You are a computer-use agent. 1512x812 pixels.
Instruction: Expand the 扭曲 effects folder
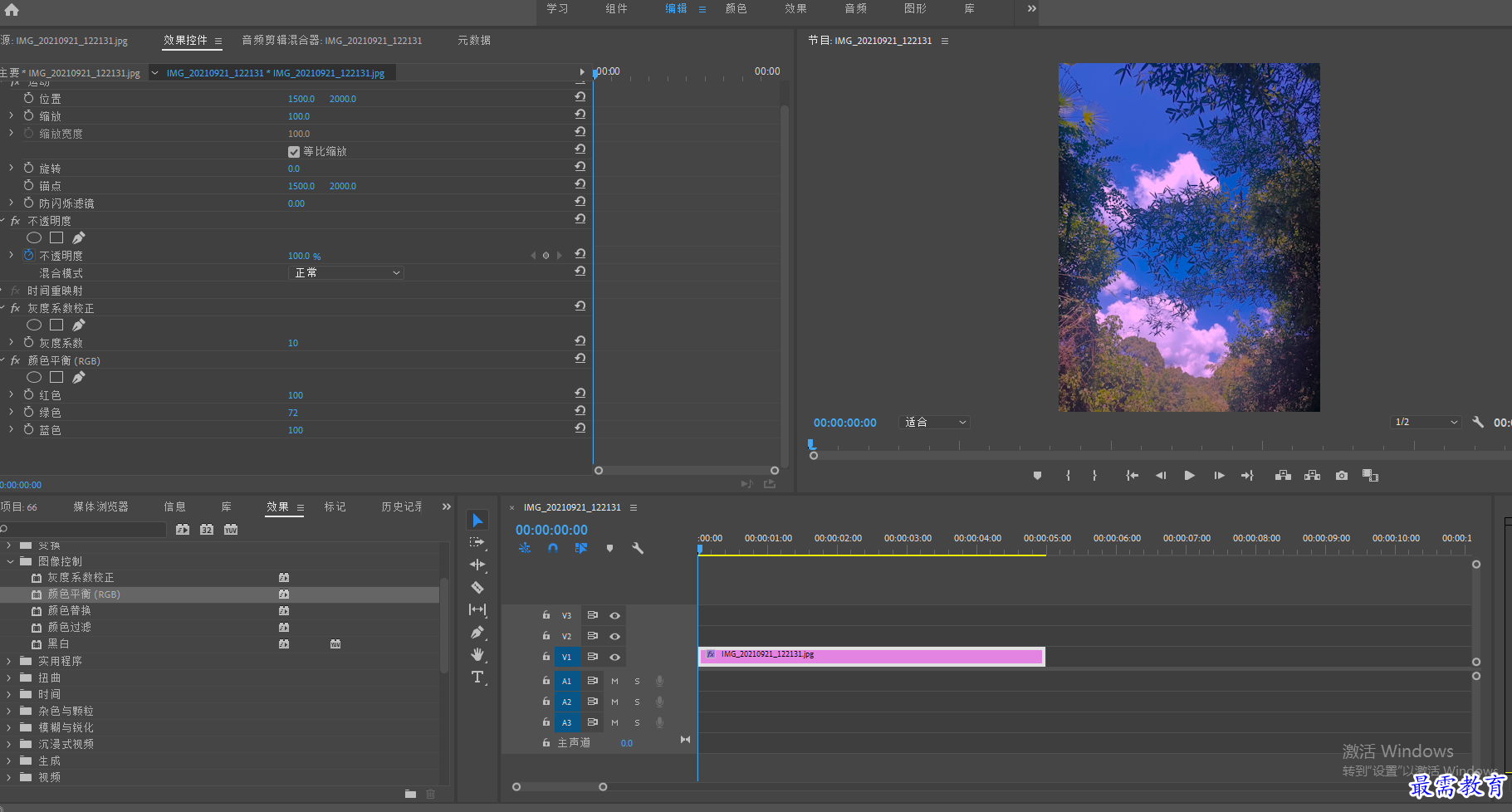click(9, 677)
